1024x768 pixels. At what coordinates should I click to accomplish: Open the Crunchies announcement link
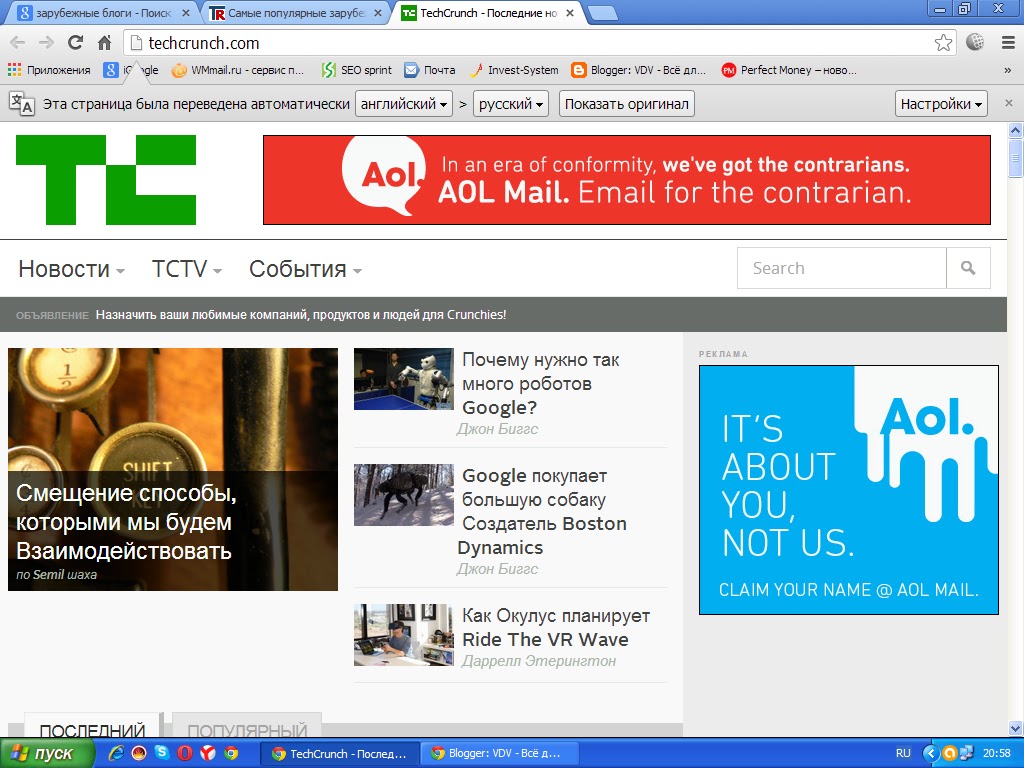300,315
